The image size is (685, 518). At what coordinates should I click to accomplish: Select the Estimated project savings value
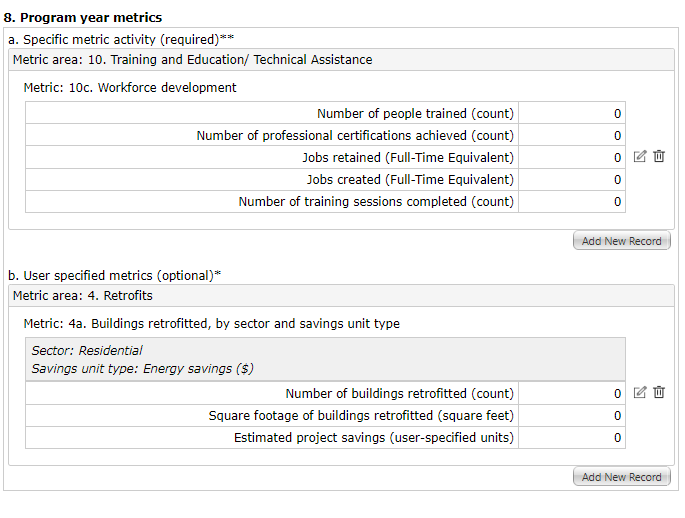click(572, 438)
